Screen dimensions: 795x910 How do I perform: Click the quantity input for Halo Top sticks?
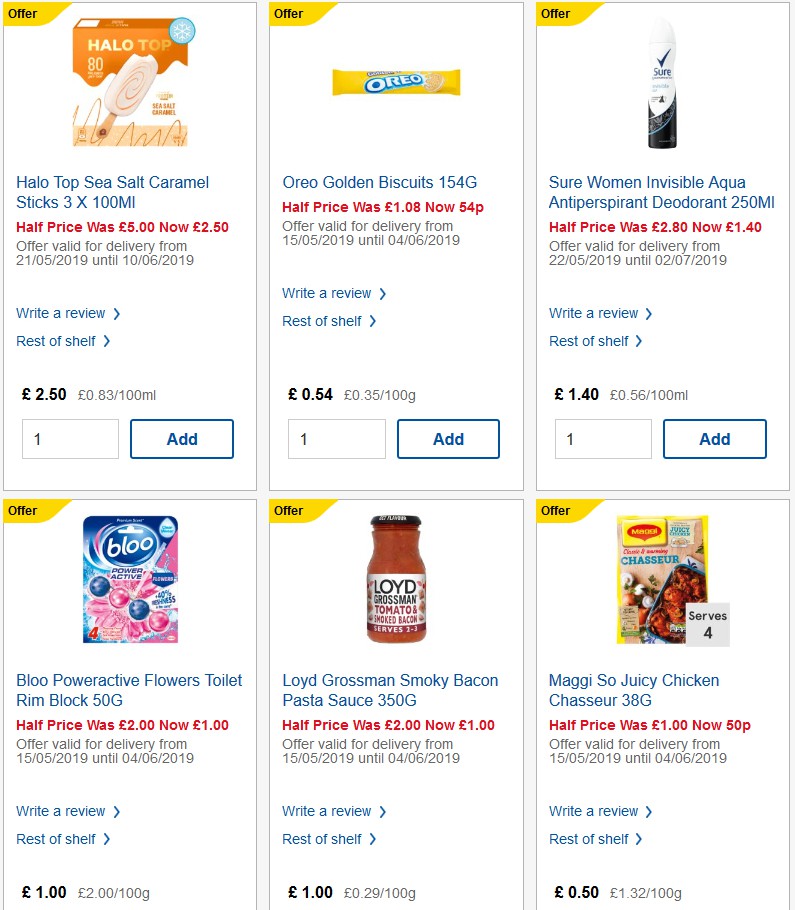70,438
